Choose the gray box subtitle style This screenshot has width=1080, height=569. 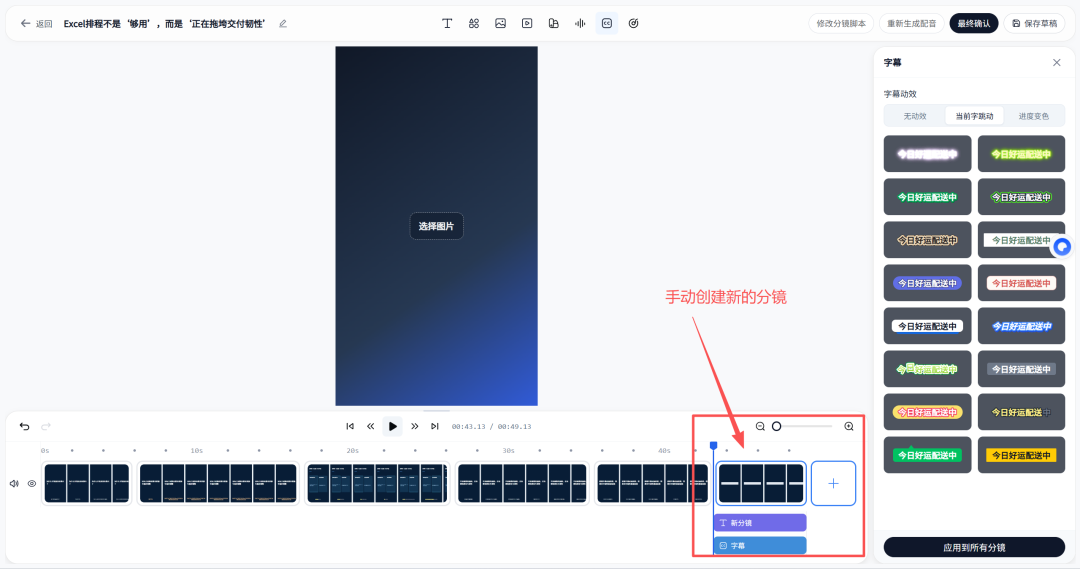[1021, 369]
